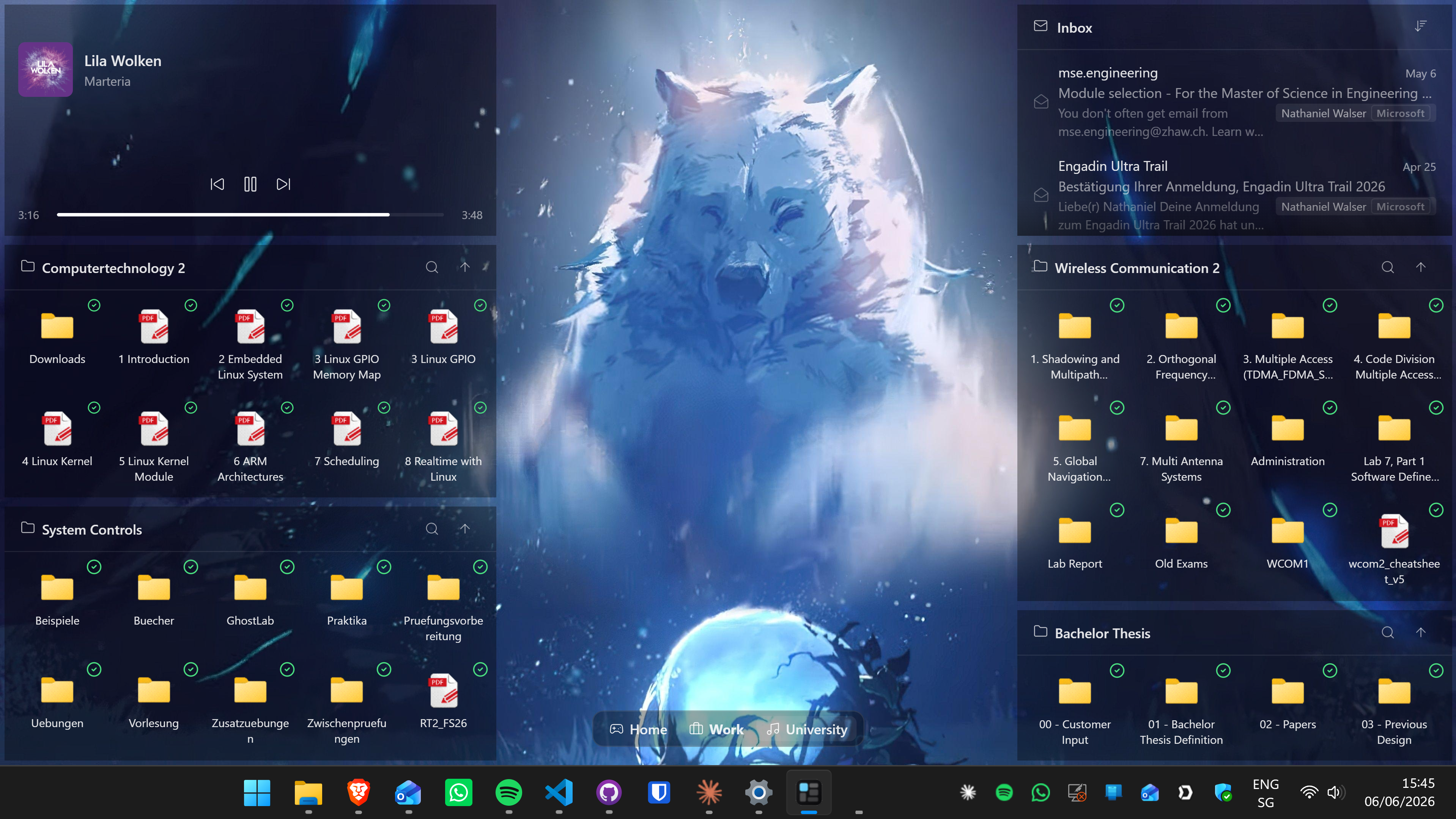
Task: Click the ENG SG language indicator
Action: click(1266, 792)
